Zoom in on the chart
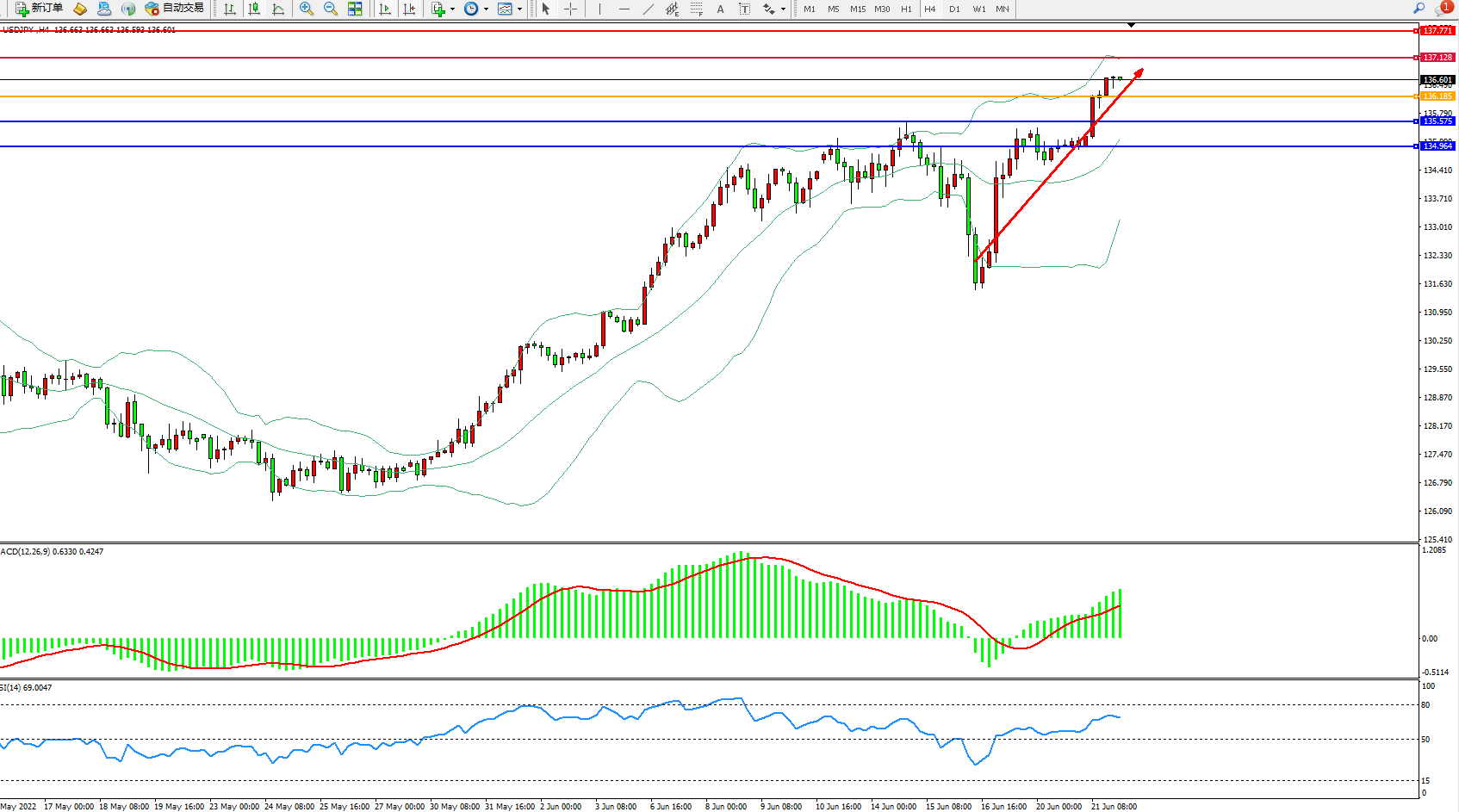The height and width of the screenshot is (812, 1459). pos(306,9)
